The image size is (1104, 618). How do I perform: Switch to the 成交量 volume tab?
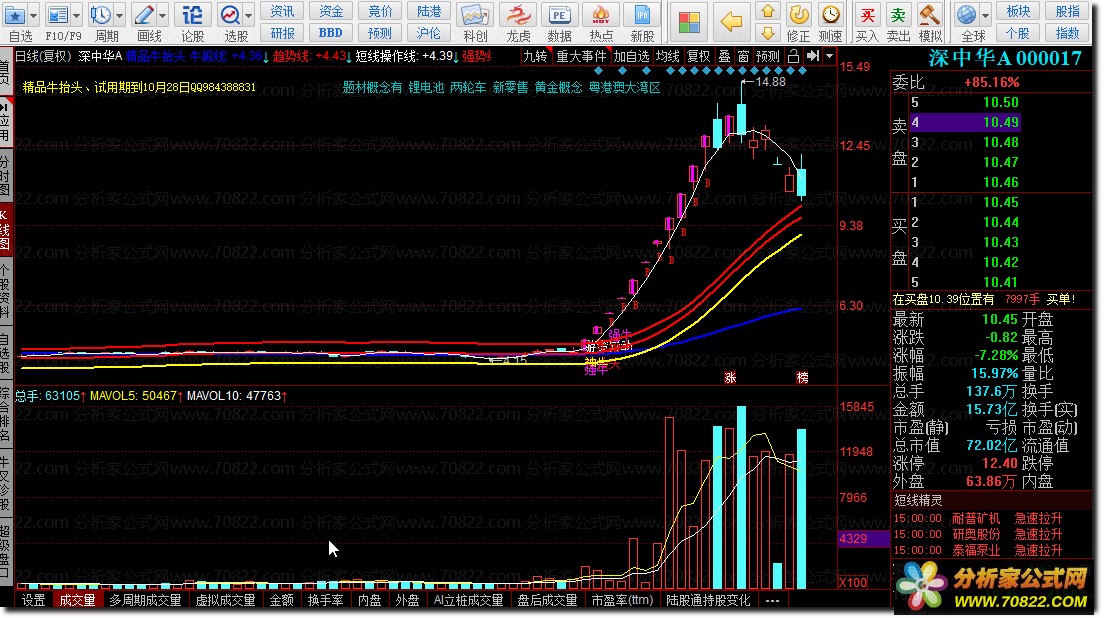pyautogui.click(x=77, y=600)
